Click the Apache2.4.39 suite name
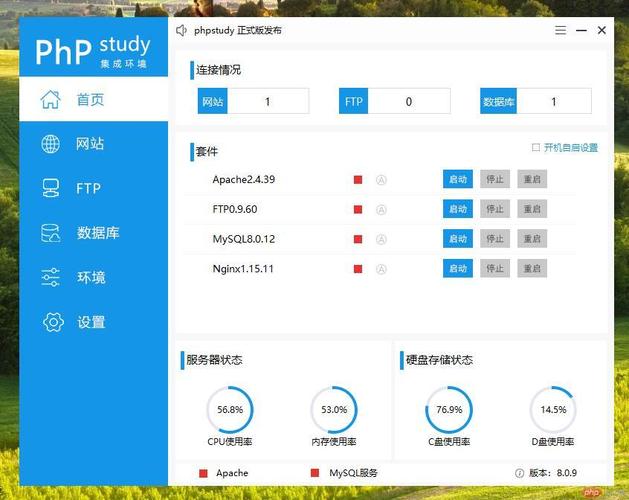The image size is (629, 500). coord(244,179)
